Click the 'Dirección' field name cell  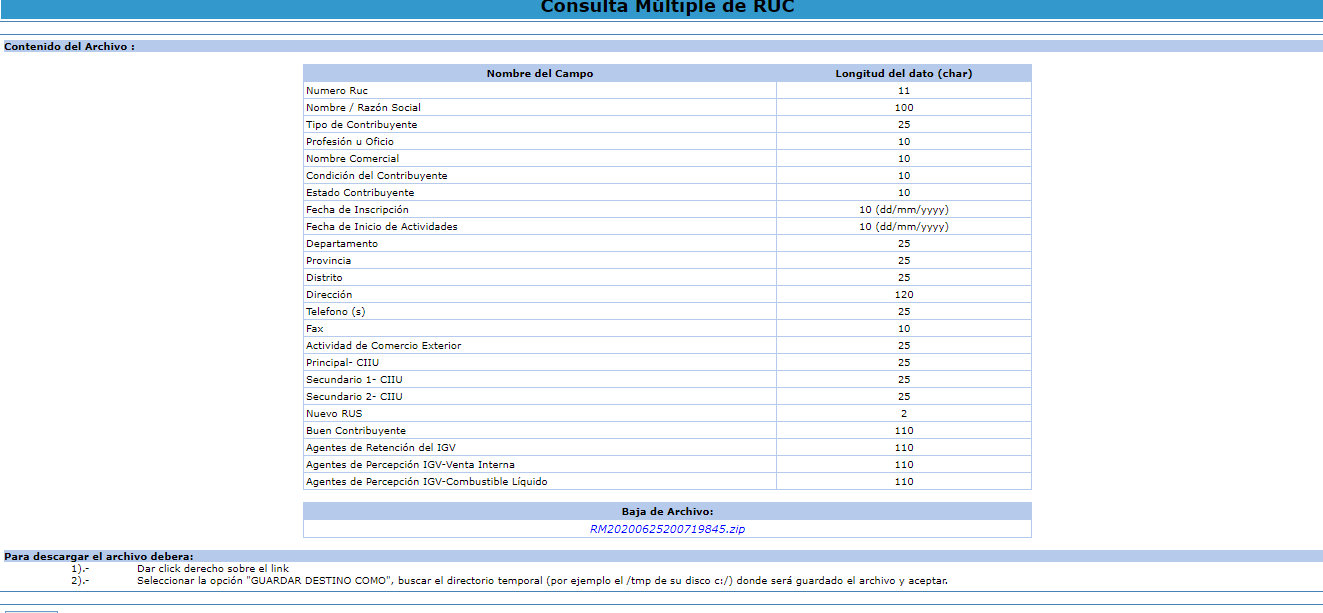point(540,295)
